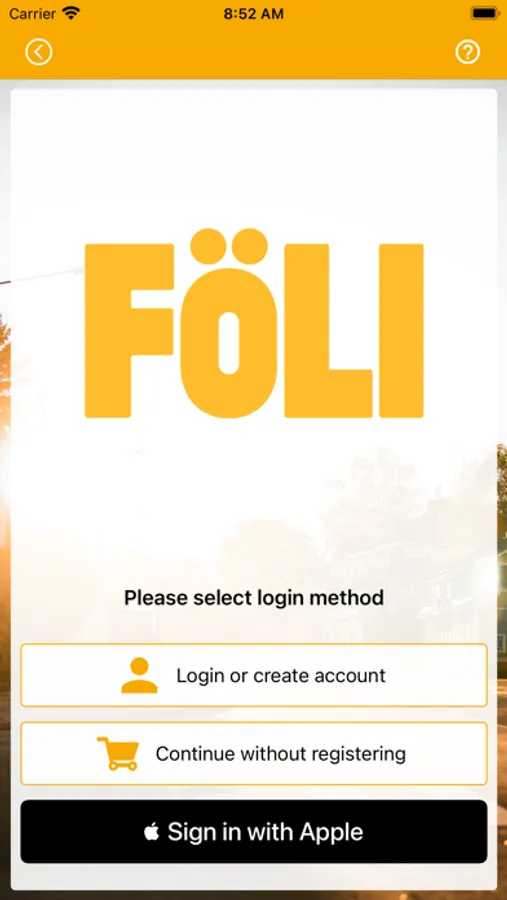This screenshot has width=507, height=900.
Task: Tap the Carrier label in status bar
Action: pyautogui.click(x=33, y=14)
